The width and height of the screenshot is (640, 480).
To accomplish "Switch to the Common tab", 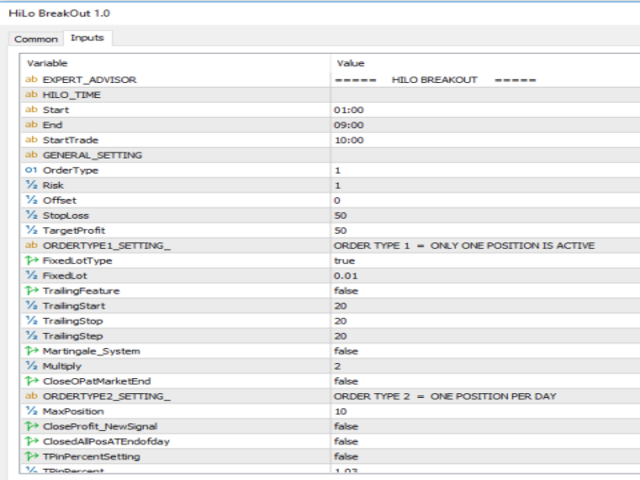I will (35, 39).
